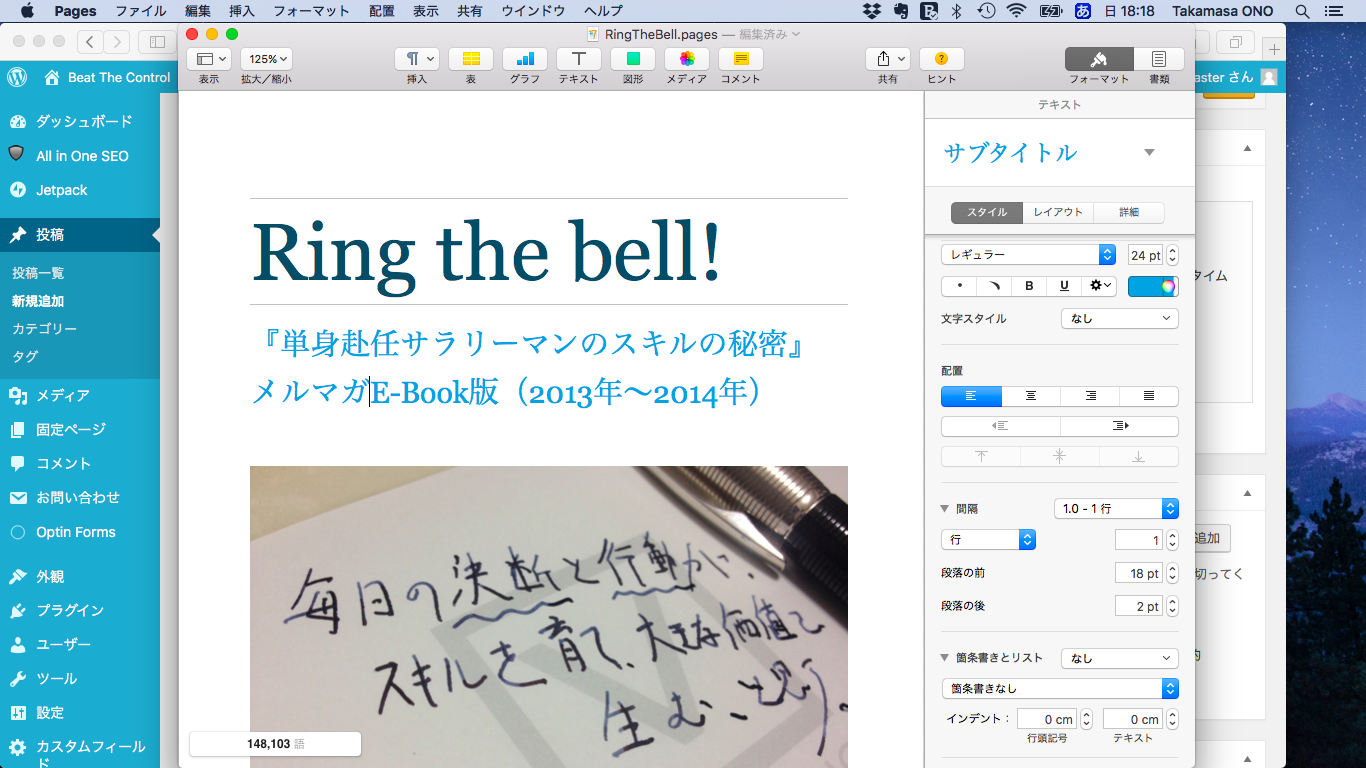Open the 125% zoom dropdown
Viewport: 1366px width, 768px height.
pyautogui.click(x=266, y=59)
